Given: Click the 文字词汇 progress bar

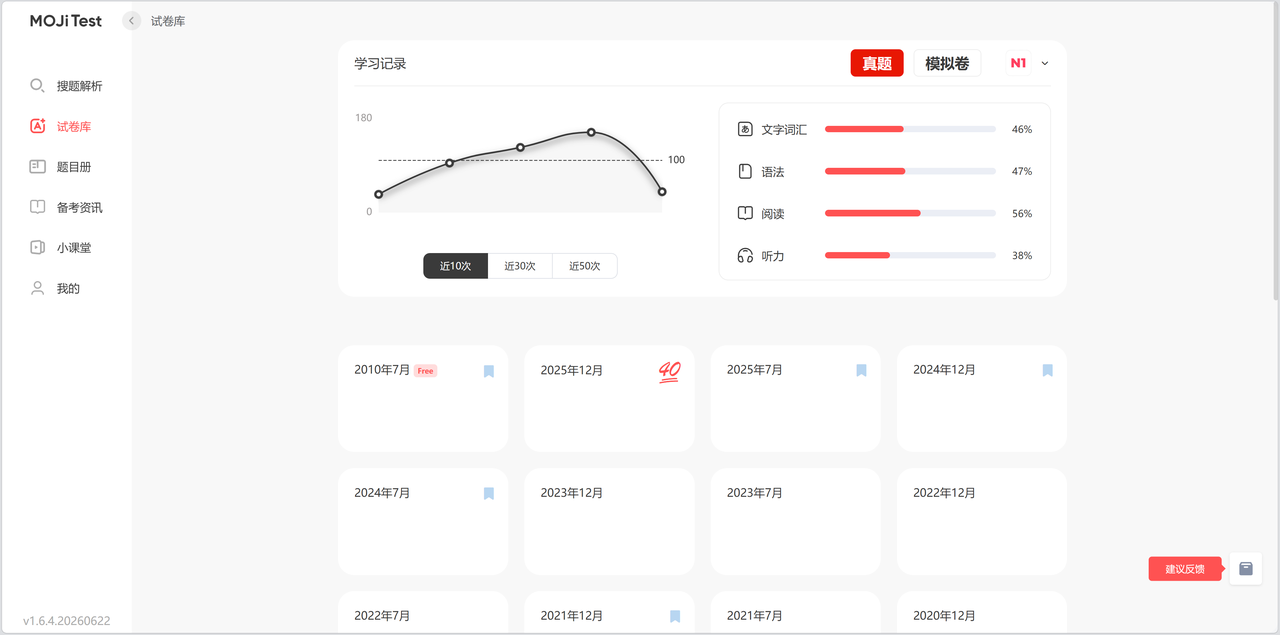Looking at the screenshot, I should (x=910, y=129).
